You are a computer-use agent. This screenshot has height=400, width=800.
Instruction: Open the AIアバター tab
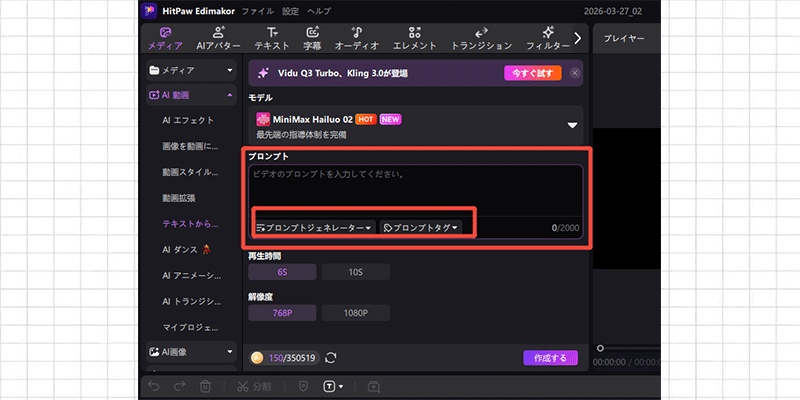pos(218,39)
